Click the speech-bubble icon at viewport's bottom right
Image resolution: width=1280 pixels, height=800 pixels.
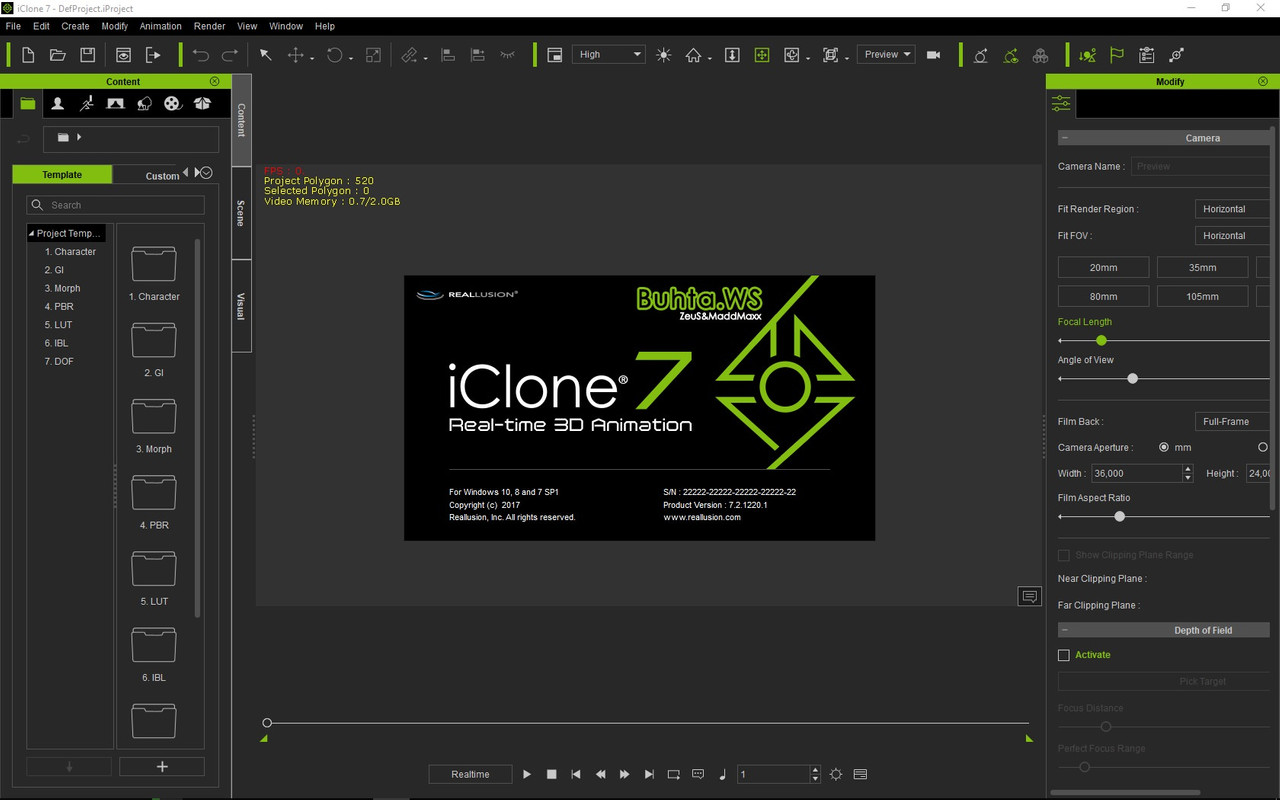(x=1029, y=596)
